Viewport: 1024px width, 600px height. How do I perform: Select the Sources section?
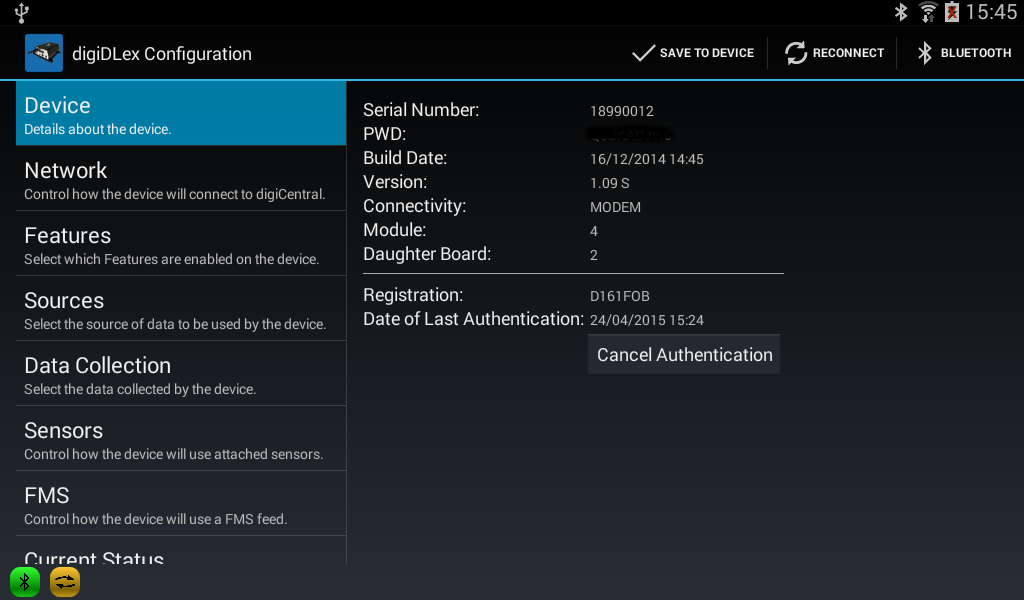(x=181, y=308)
